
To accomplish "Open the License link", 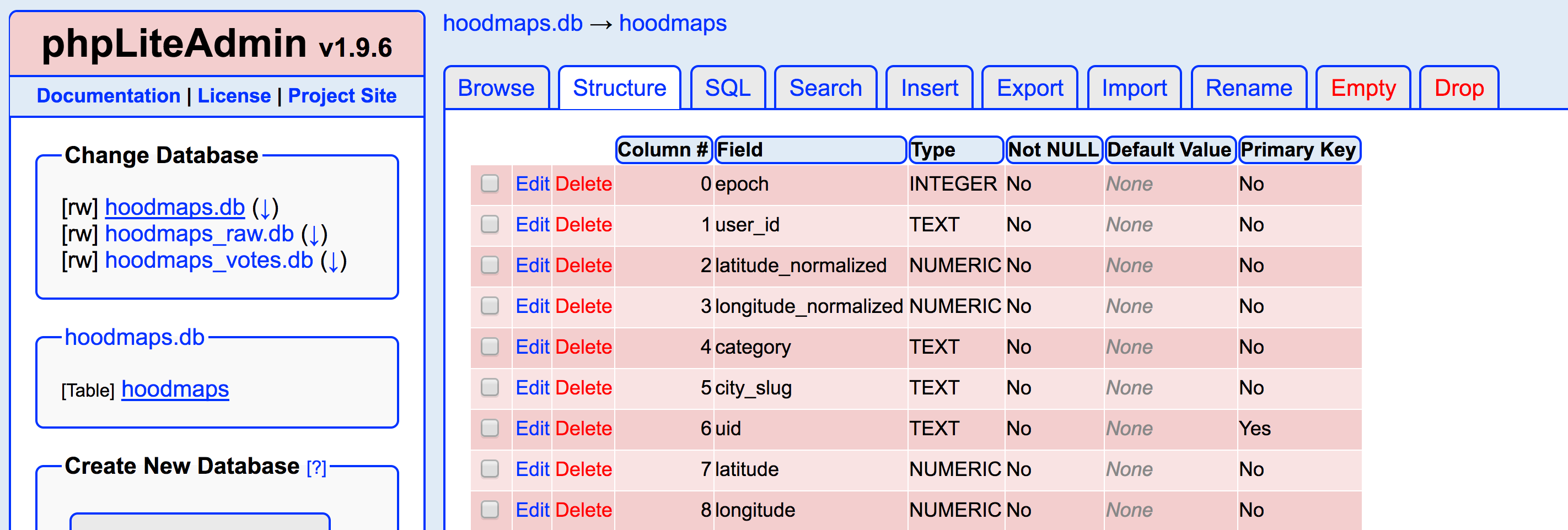I will [x=234, y=95].
